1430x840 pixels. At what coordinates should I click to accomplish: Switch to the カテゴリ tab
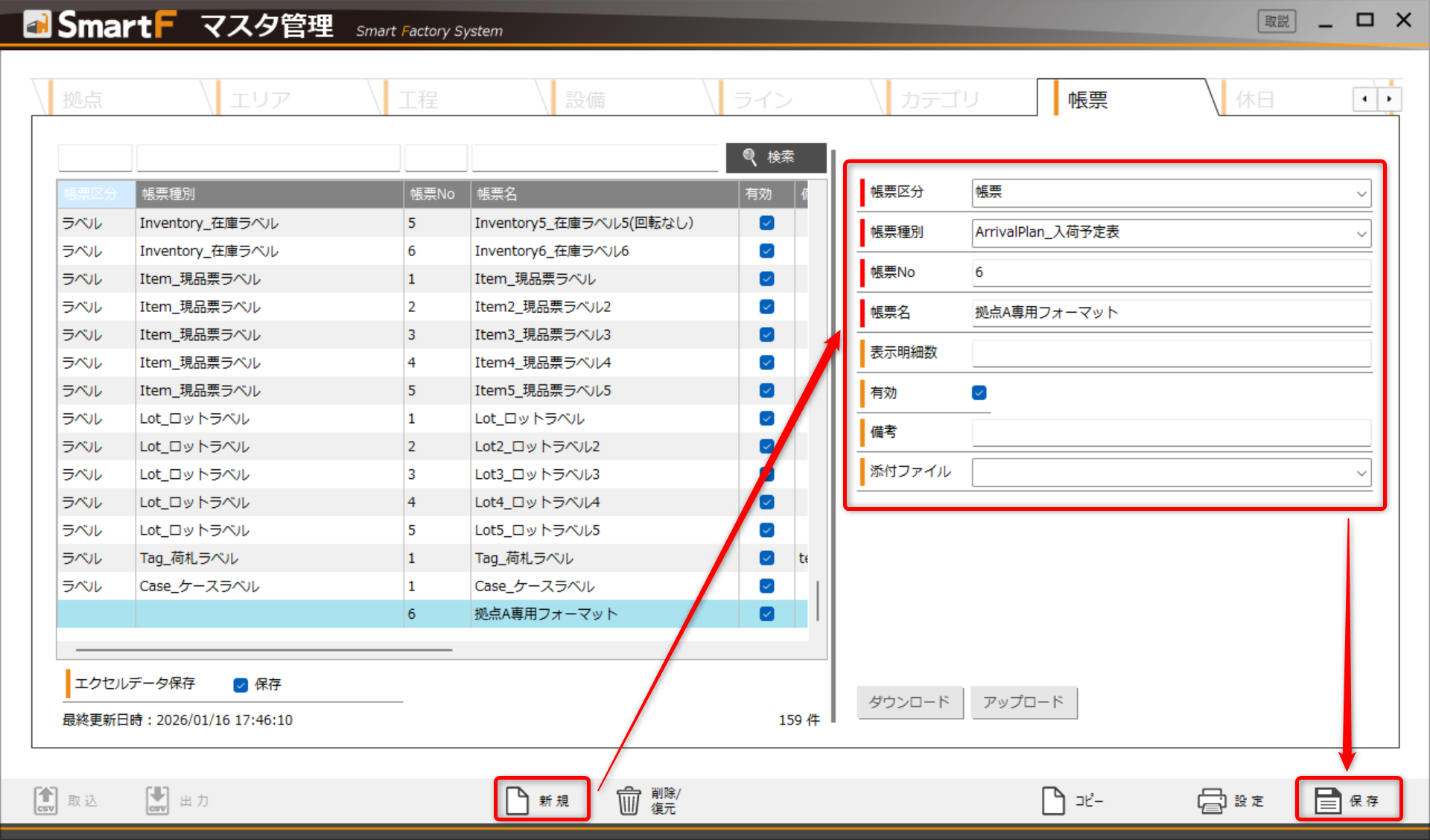938,100
